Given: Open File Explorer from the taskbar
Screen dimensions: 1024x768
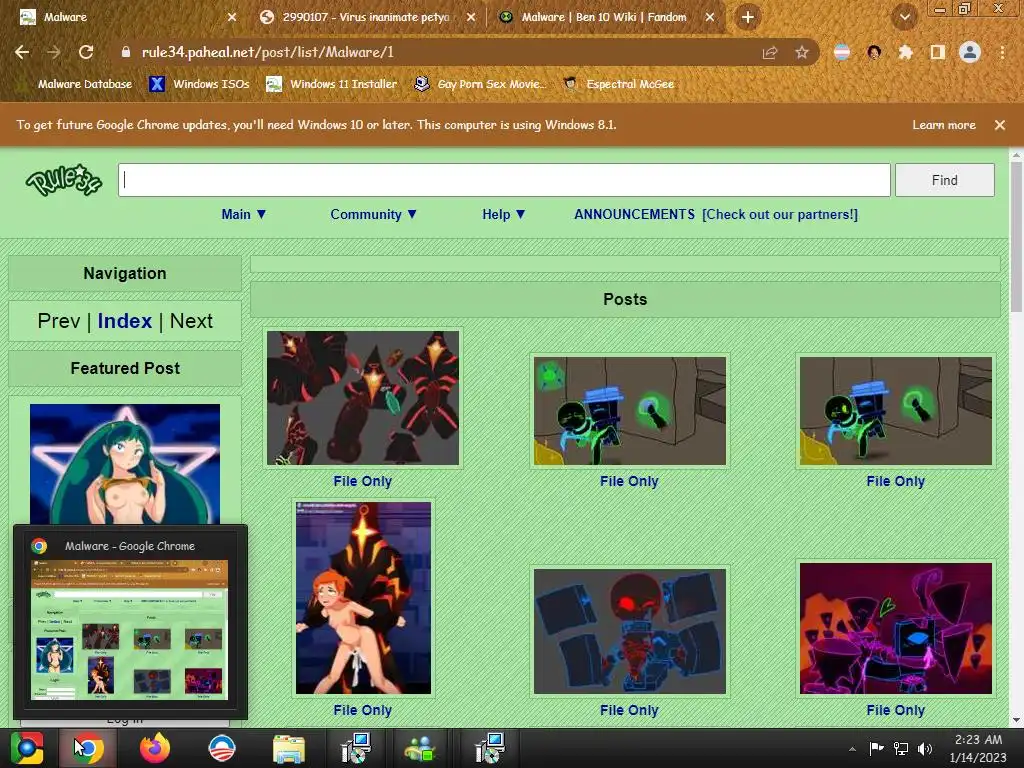Looking at the screenshot, I should pos(288,748).
